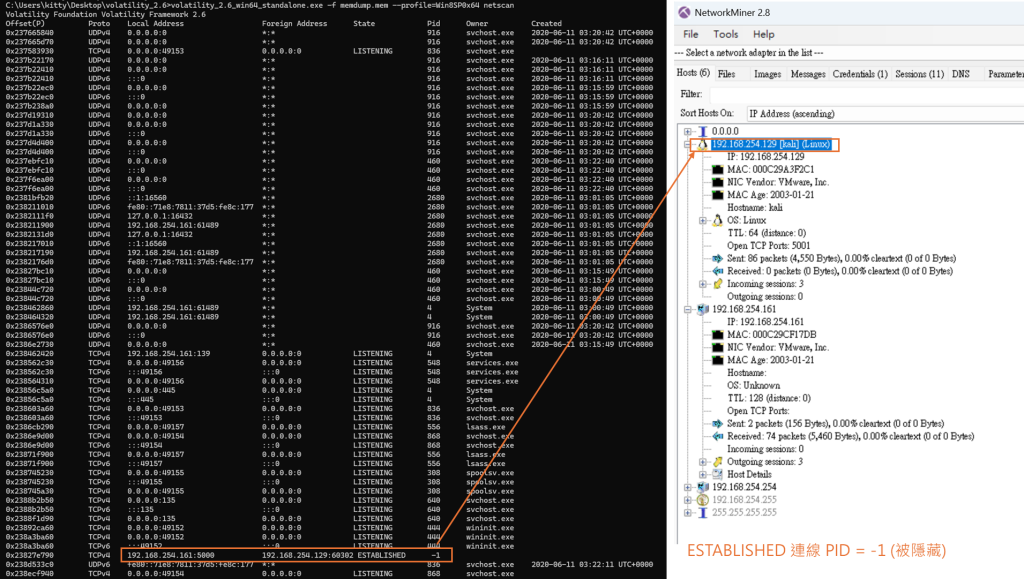
Task: Select the Hostname: kali row
Action: tap(755, 208)
